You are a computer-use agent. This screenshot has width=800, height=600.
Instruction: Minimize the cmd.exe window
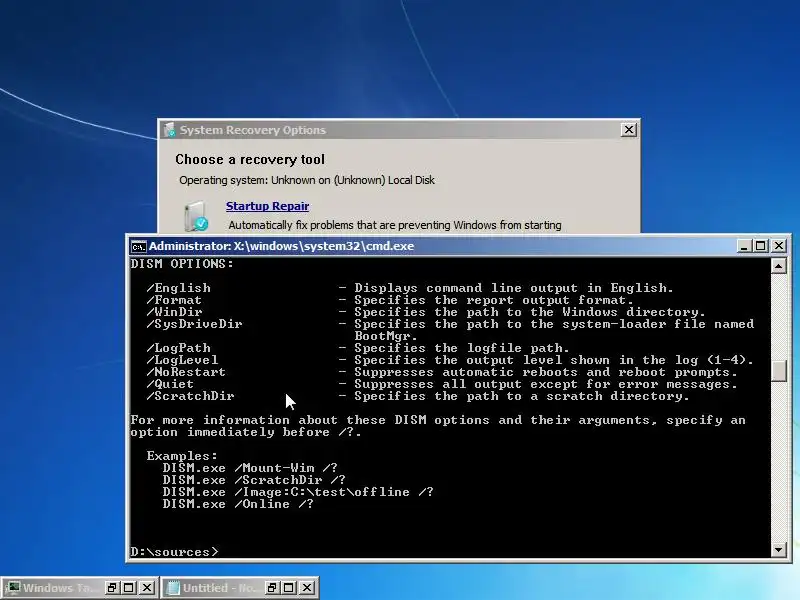click(744, 246)
